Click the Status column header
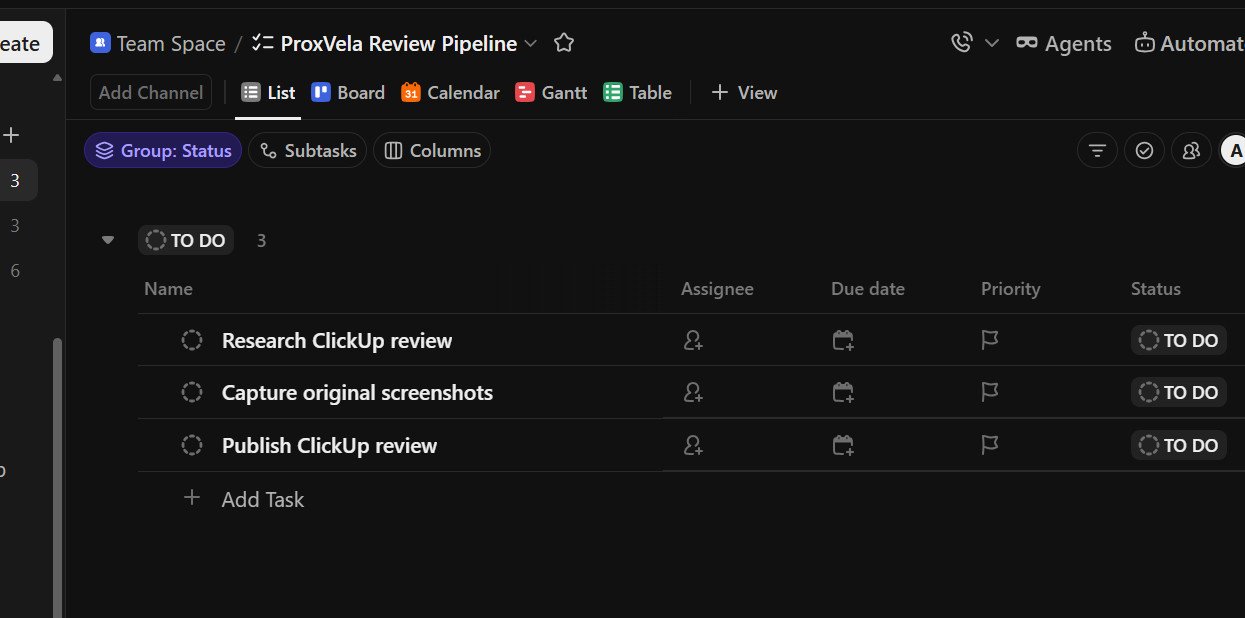 [x=1156, y=288]
